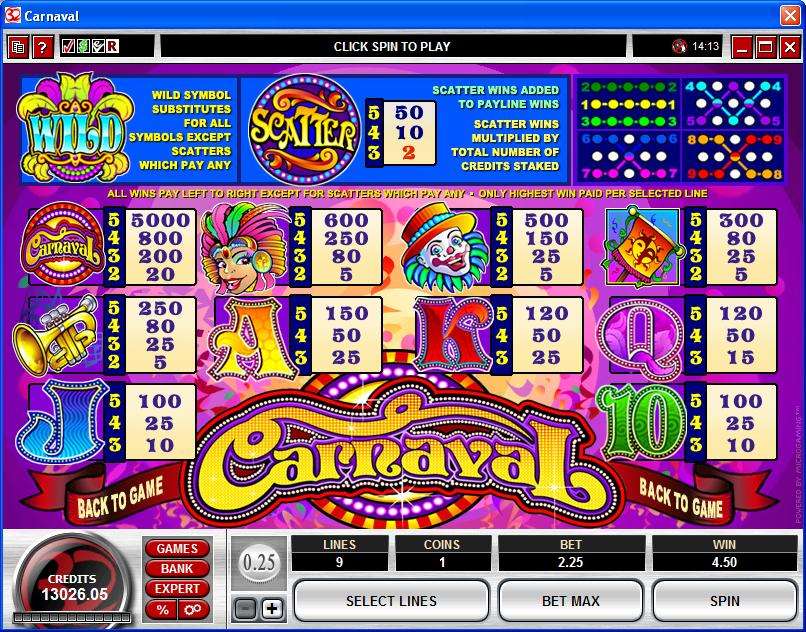Increase coin size with plus button
Screen dimensions: 806x632
click(x=272, y=609)
